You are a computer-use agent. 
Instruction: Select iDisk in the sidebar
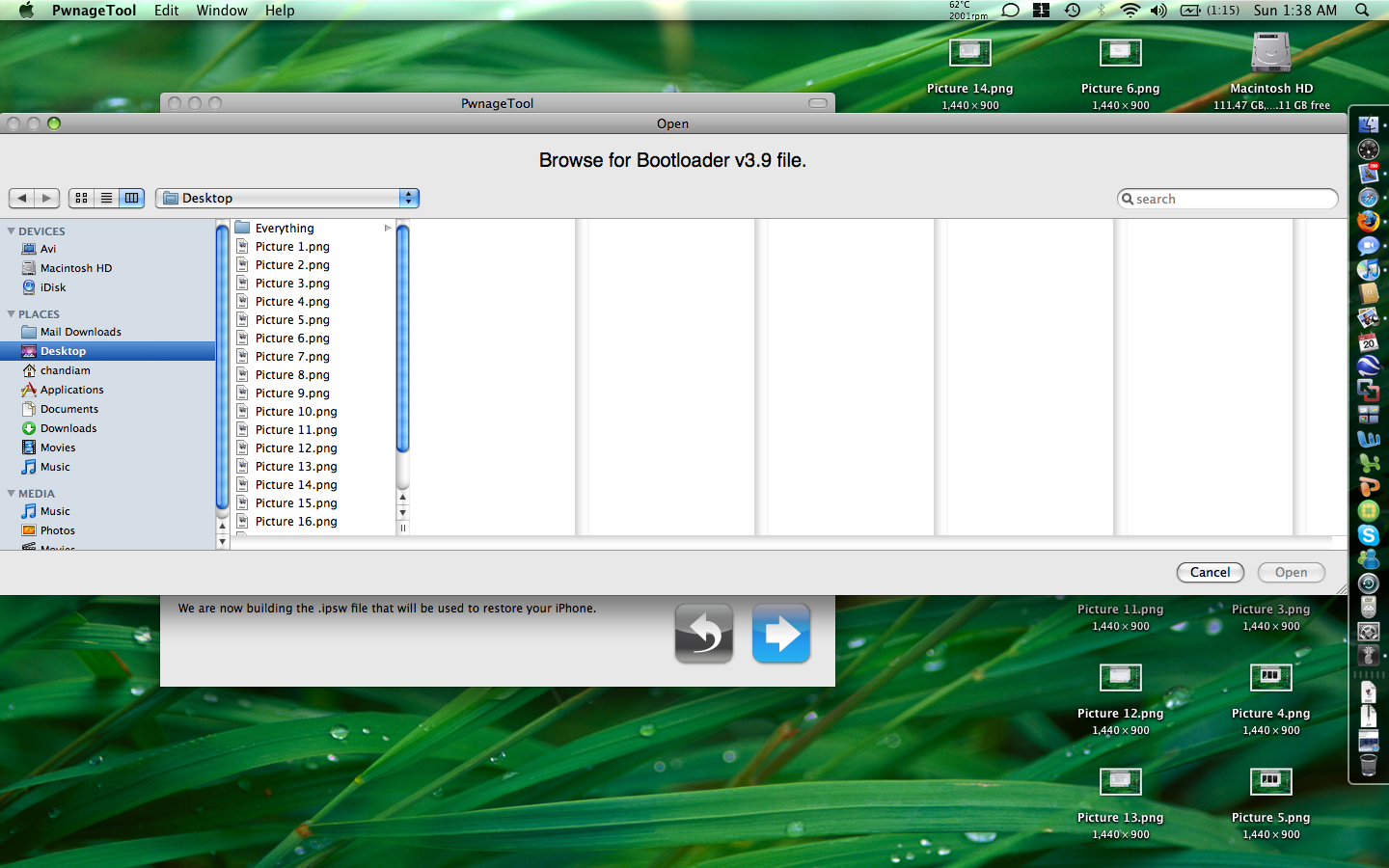tap(53, 287)
